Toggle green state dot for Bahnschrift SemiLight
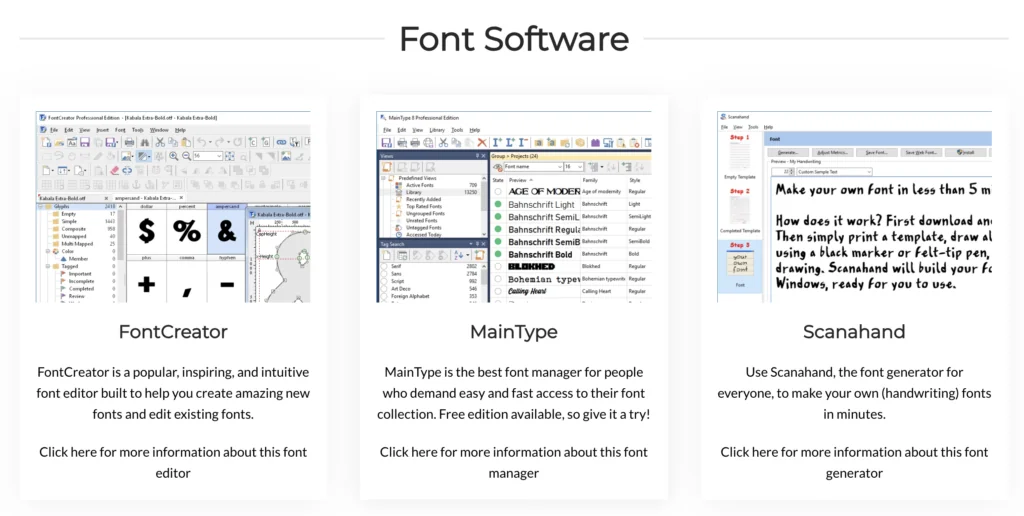This screenshot has width=1024, height=516. tap(498, 217)
